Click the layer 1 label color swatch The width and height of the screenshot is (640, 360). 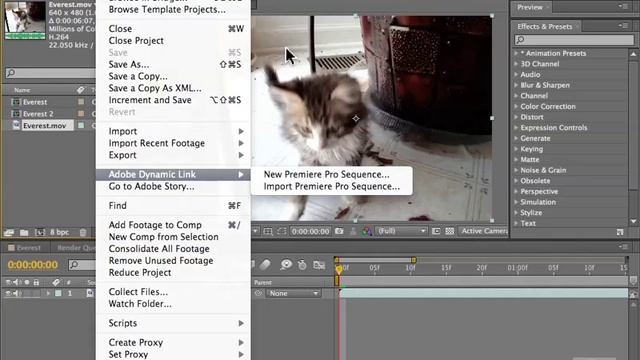click(58, 293)
